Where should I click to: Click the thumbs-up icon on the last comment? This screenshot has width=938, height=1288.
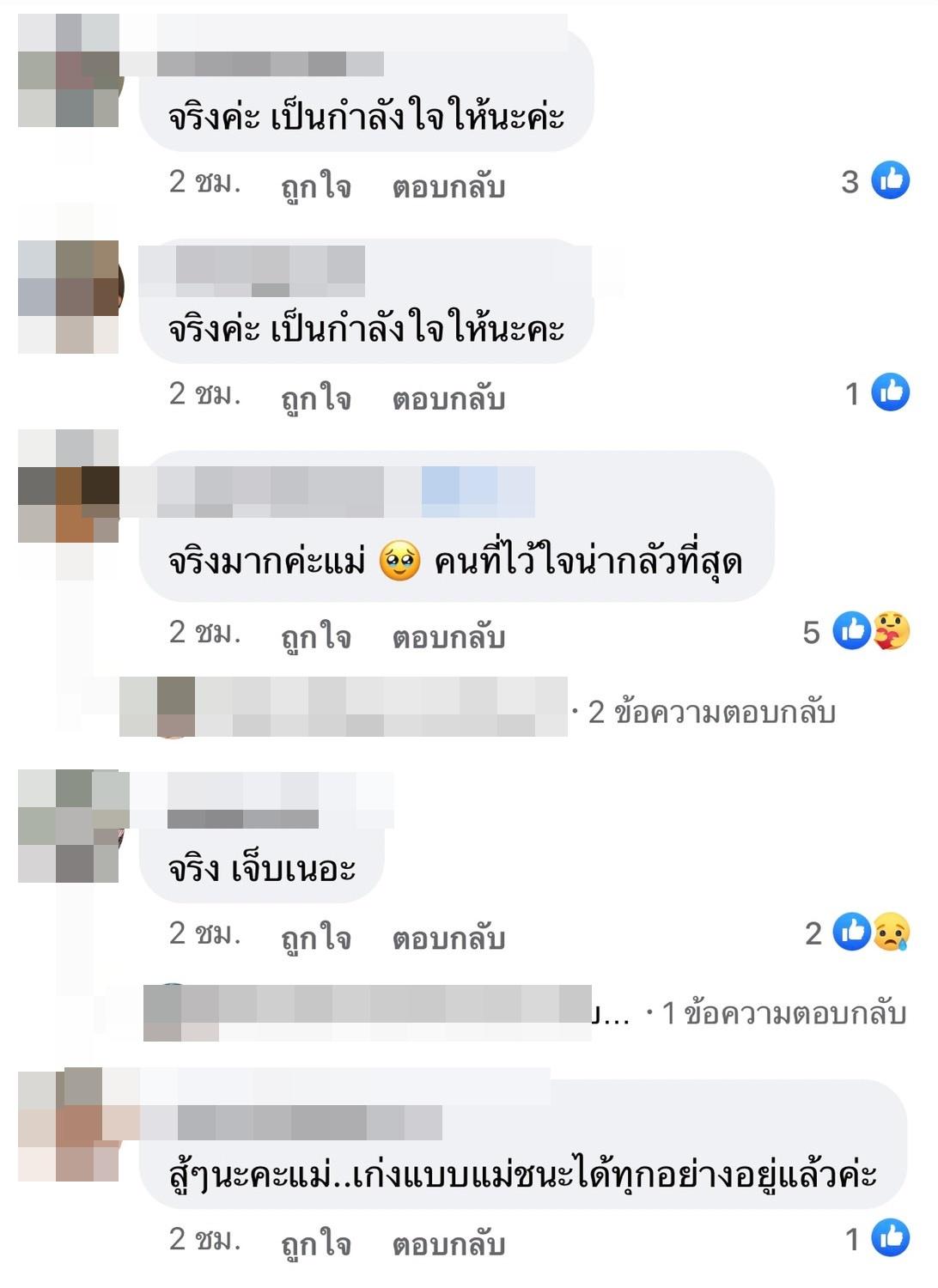891,1237
